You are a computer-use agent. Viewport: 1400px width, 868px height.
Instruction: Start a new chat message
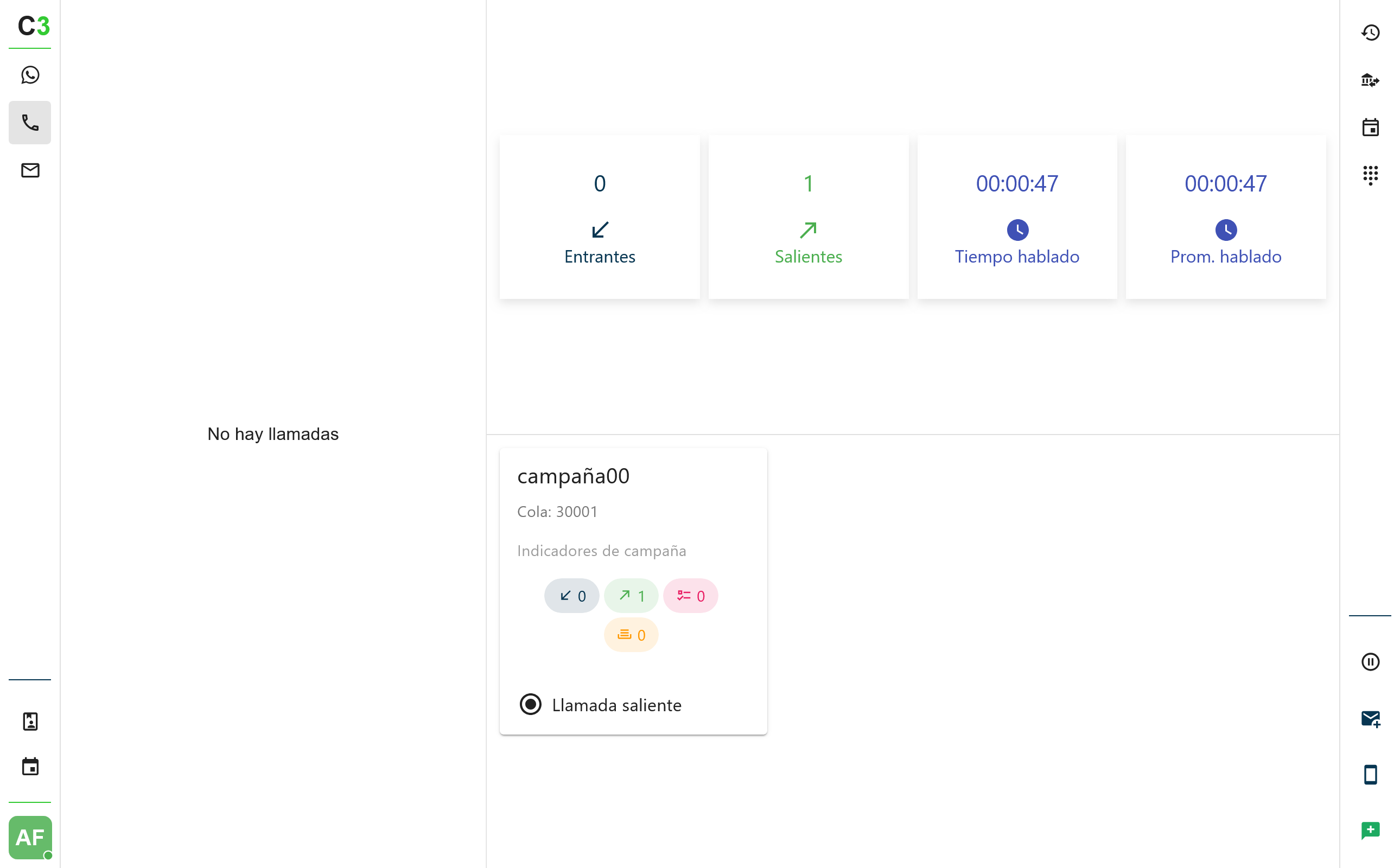click(x=1370, y=831)
